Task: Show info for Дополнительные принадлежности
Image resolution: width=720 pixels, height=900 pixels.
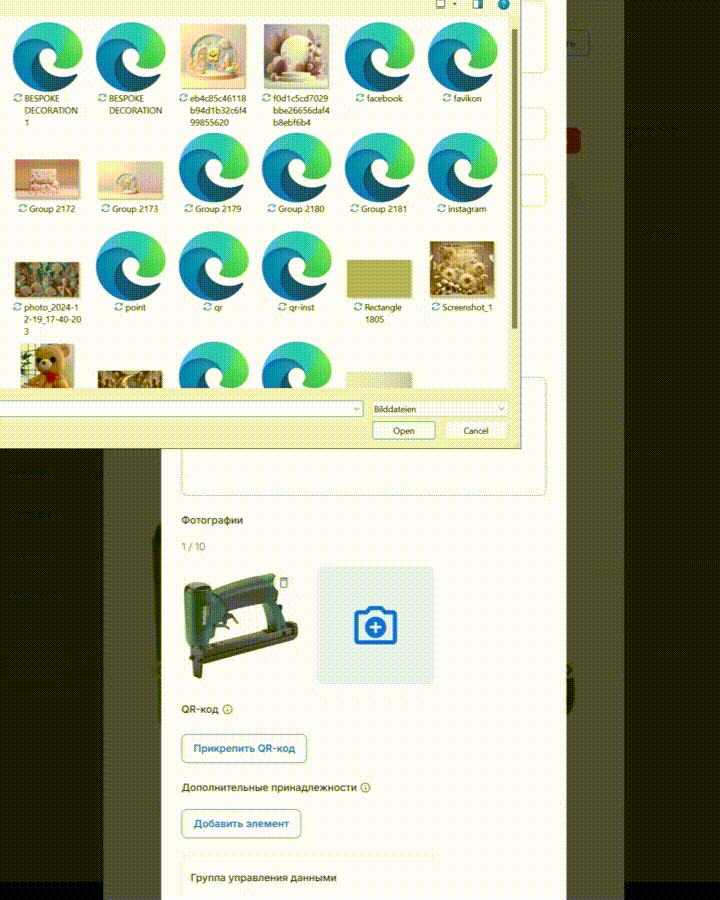Action: [x=365, y=788]
